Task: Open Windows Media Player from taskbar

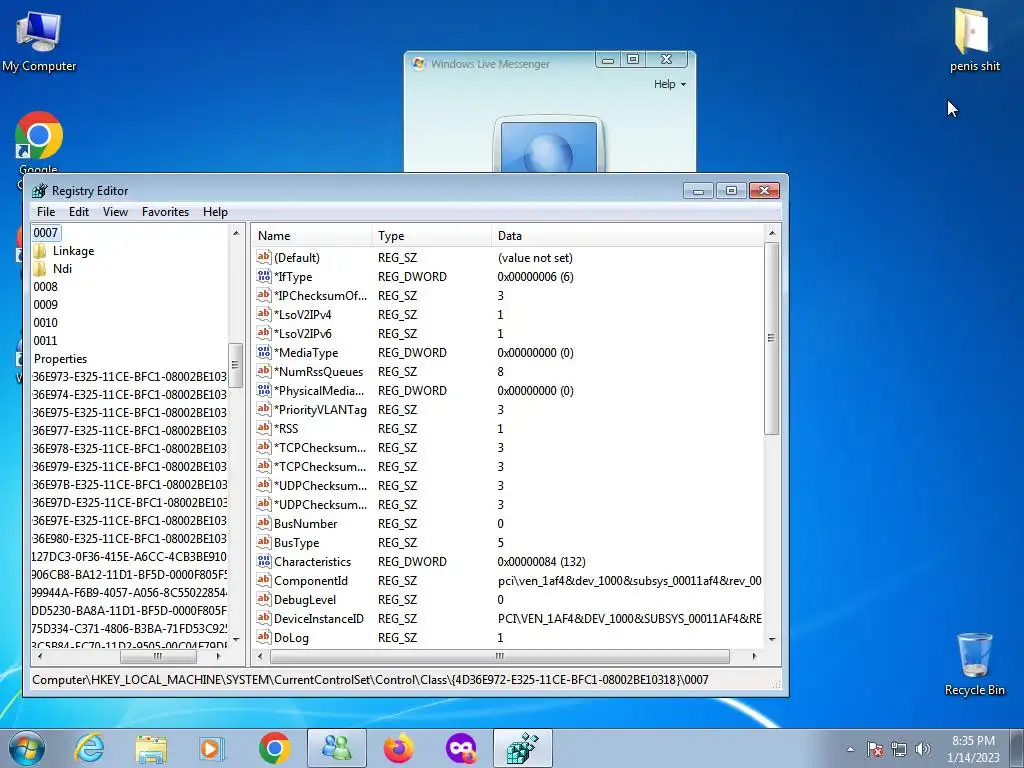Action: (x=212, y=748)
